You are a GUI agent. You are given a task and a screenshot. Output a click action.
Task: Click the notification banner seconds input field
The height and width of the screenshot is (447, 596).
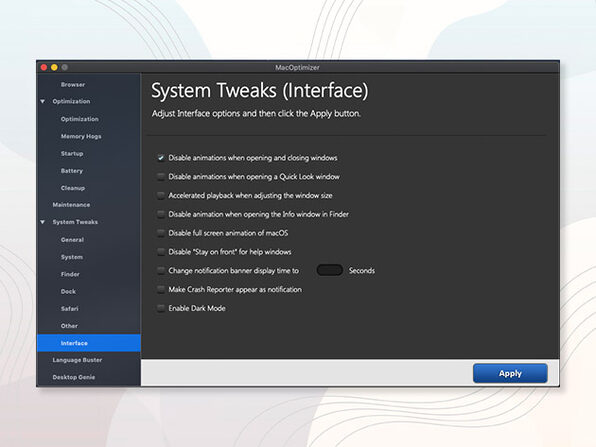pos(330,270)
